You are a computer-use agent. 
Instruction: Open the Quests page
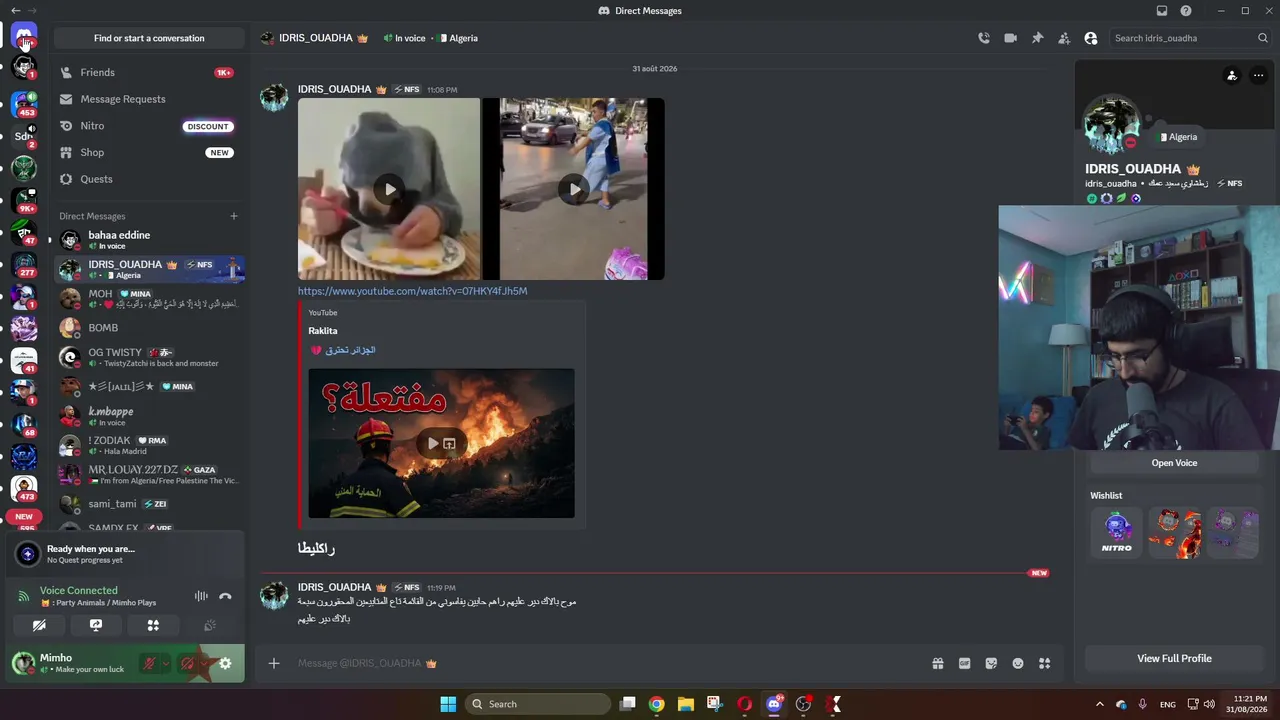tap(150, 179)
